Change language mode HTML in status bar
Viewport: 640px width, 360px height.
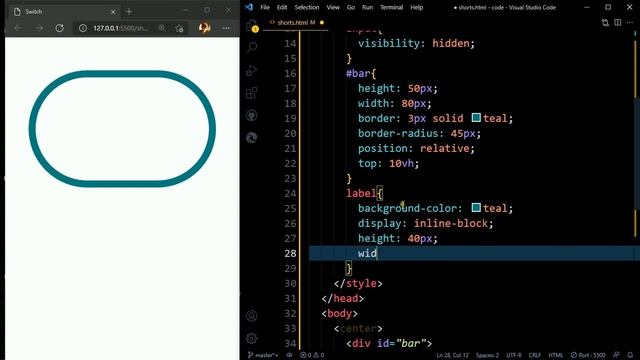click(x=556, y=355)
